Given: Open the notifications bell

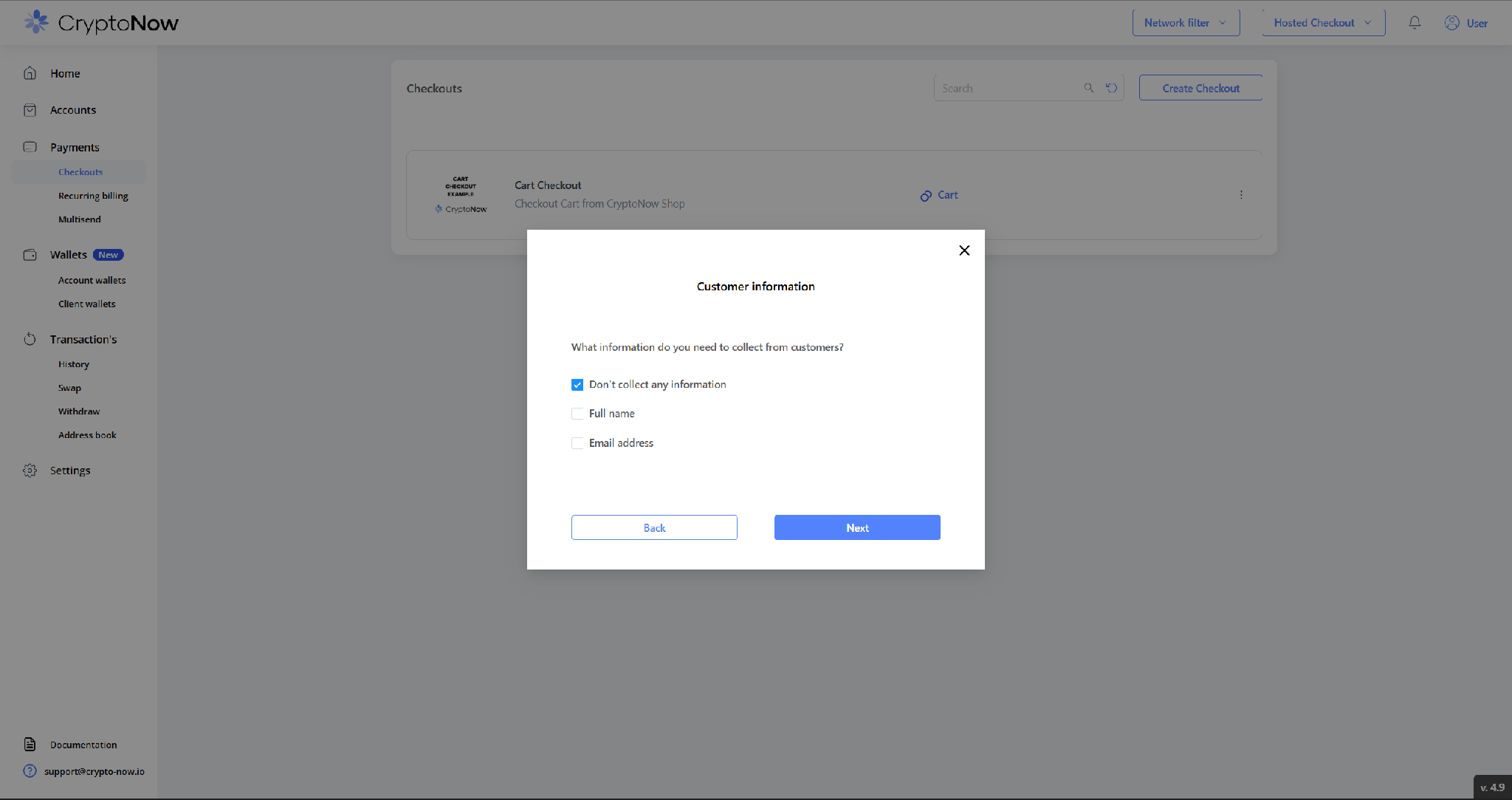Looking at the screenshot, I should point(1415,23).
